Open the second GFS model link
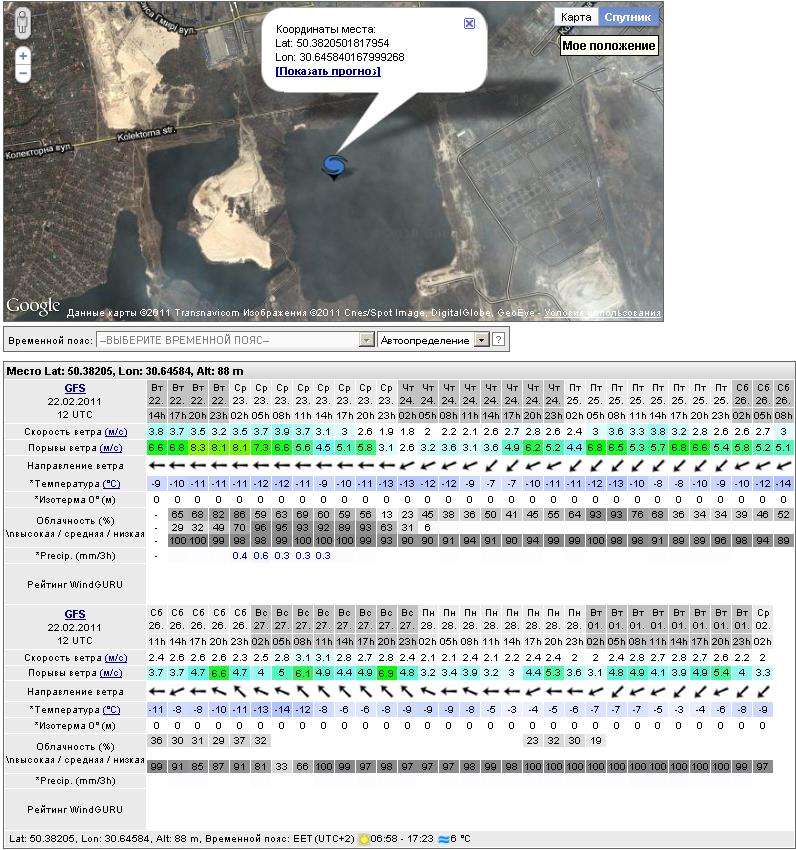796x850 pixels. (x=75, y=613)
